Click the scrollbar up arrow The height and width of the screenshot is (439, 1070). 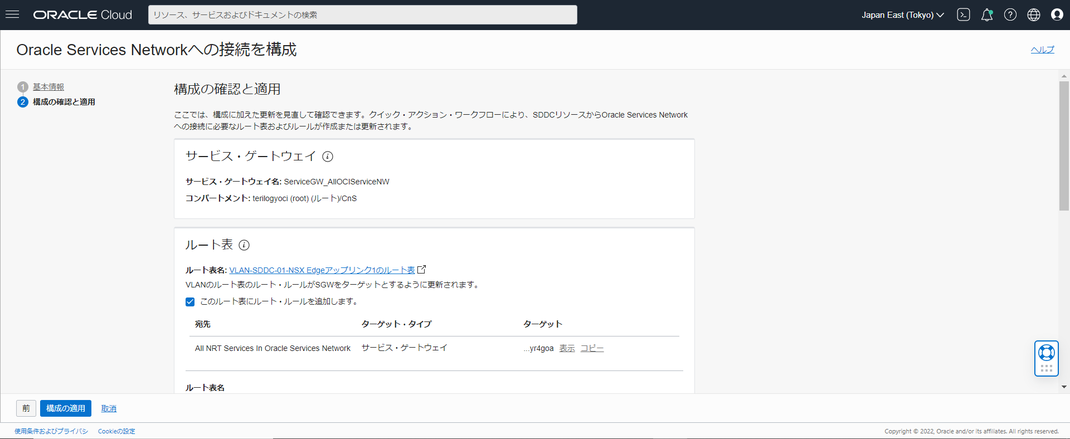[x=1064, y=74]
